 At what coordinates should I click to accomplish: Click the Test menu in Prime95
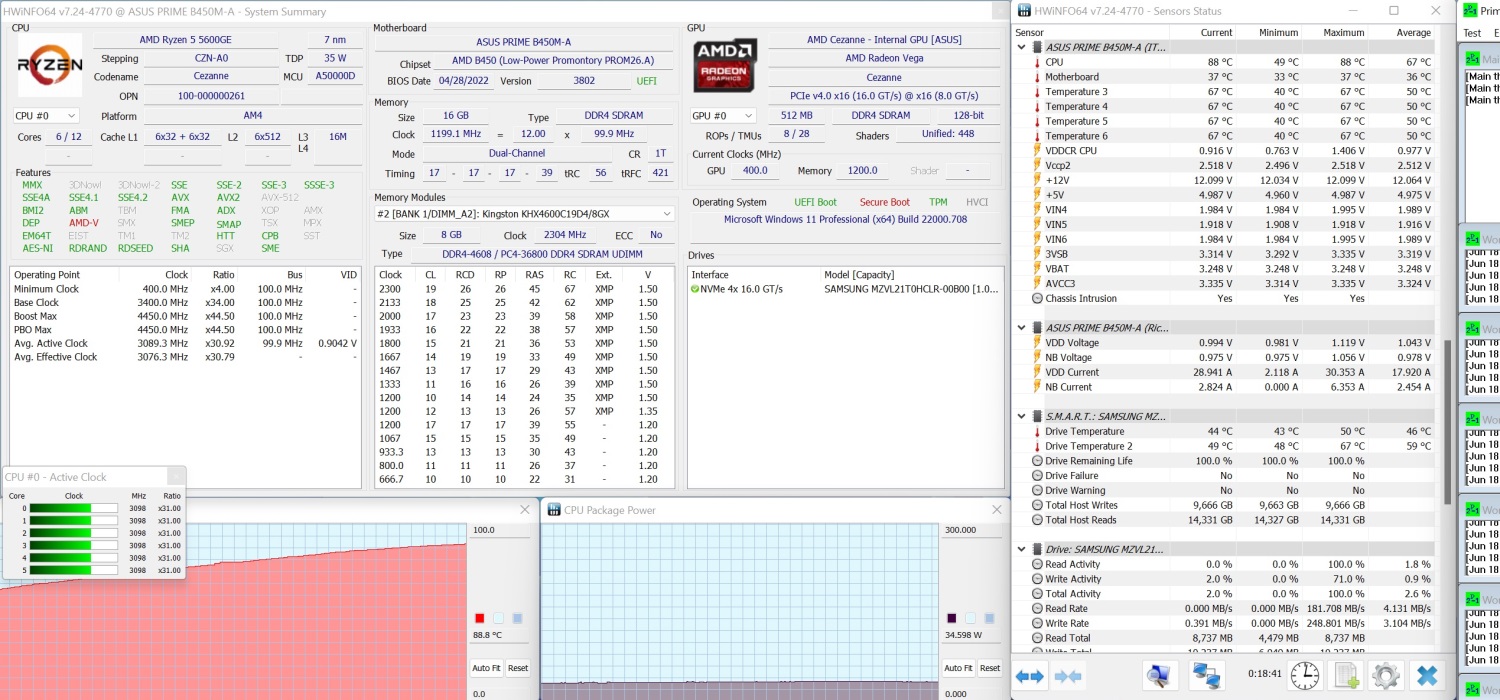coord(1472,33)
